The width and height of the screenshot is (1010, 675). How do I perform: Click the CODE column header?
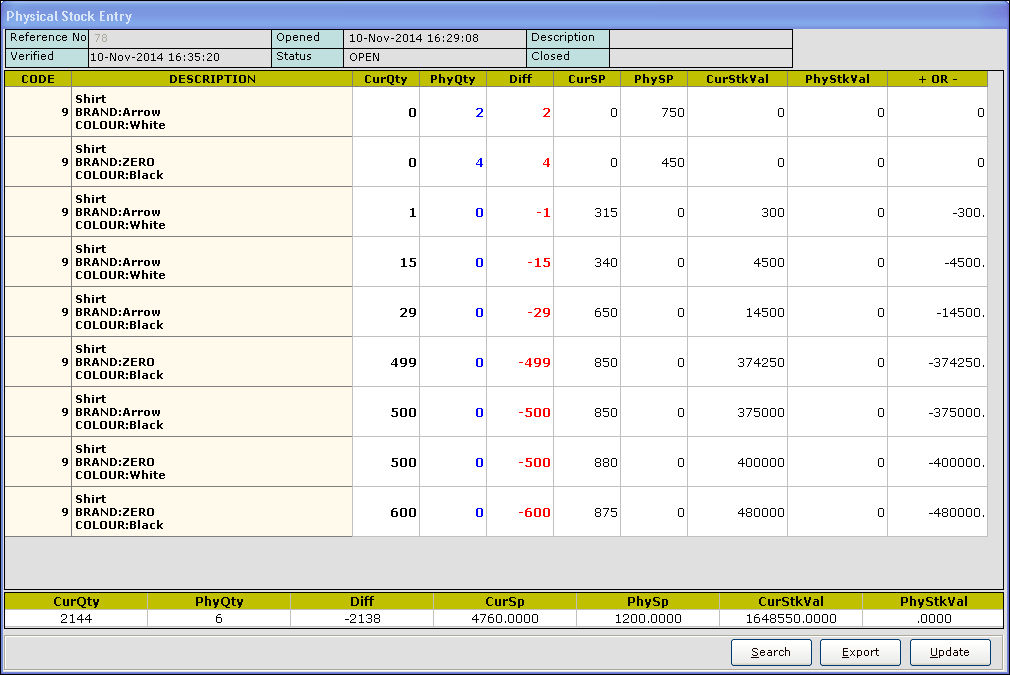(x=38, y=79)
